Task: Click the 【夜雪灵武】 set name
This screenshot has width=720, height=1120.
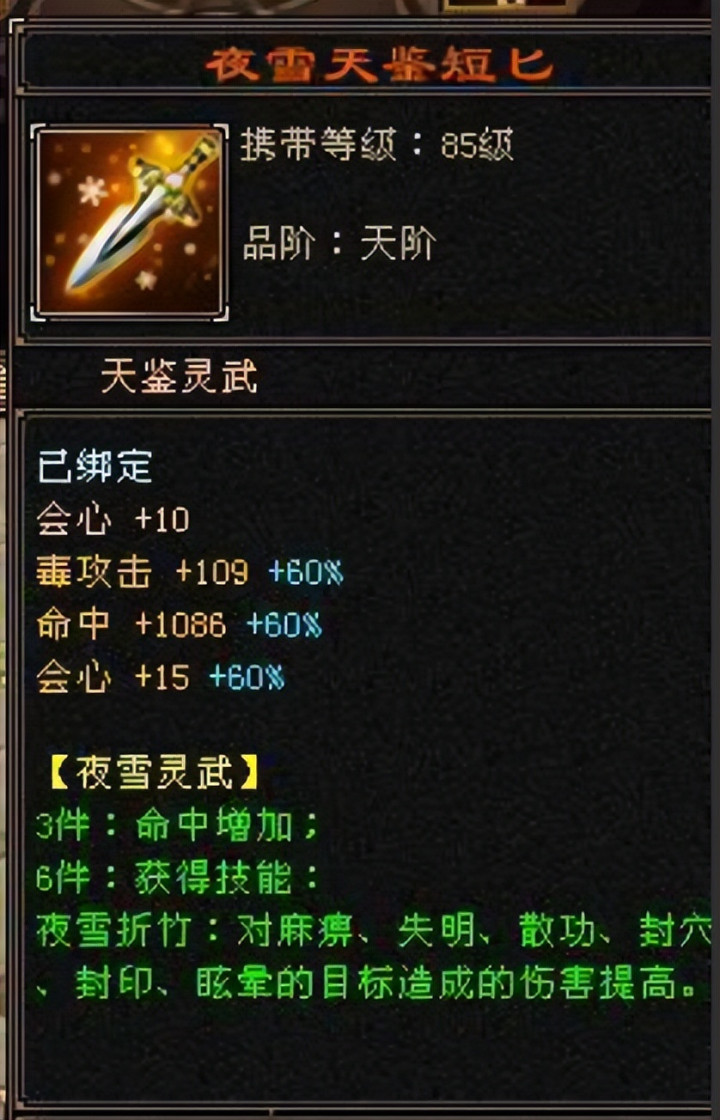Action: [155, 774]
